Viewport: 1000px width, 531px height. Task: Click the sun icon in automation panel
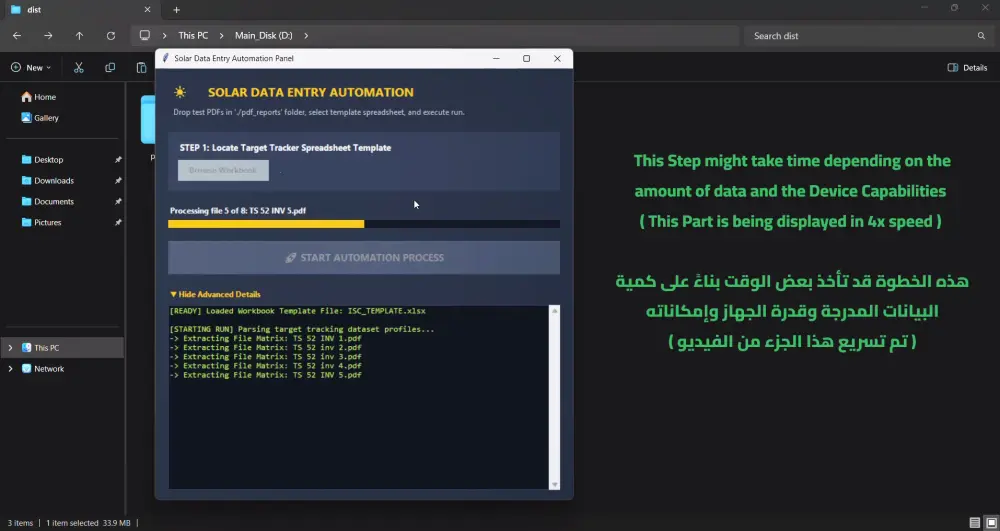[180, 92]
